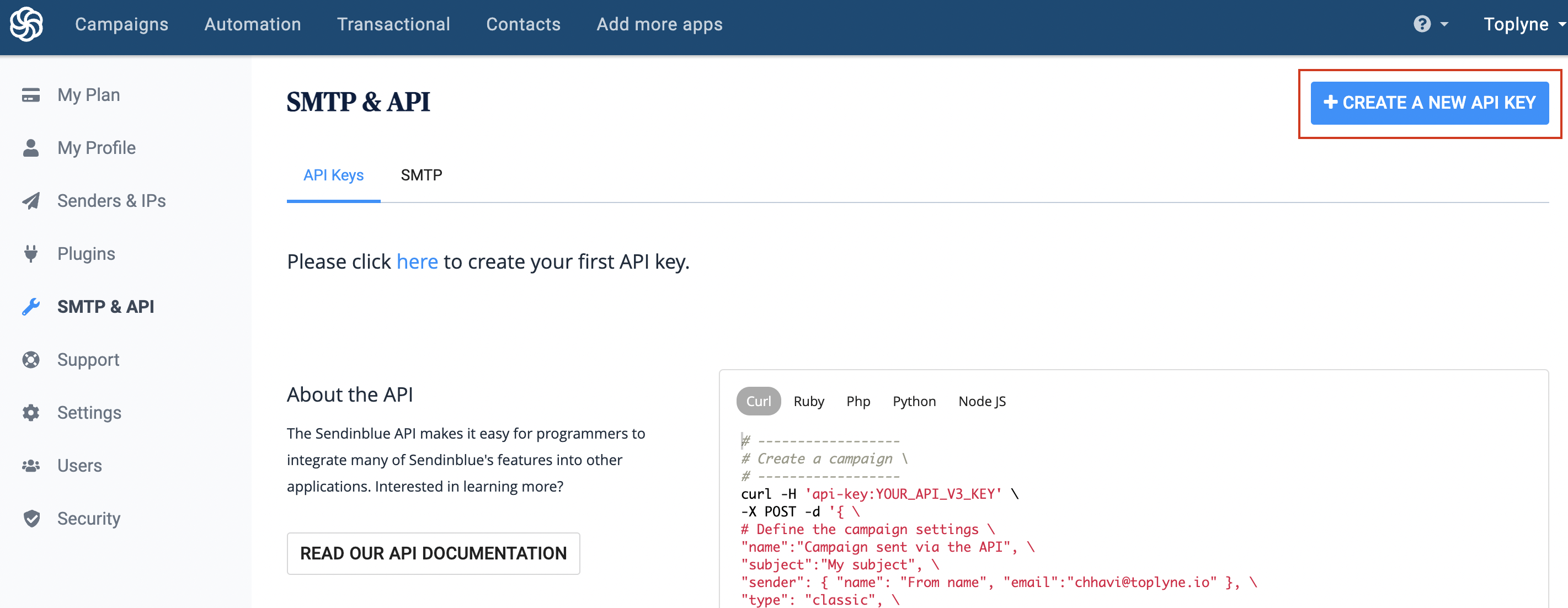Open Read Our API Documentation button

coord(433,553)
